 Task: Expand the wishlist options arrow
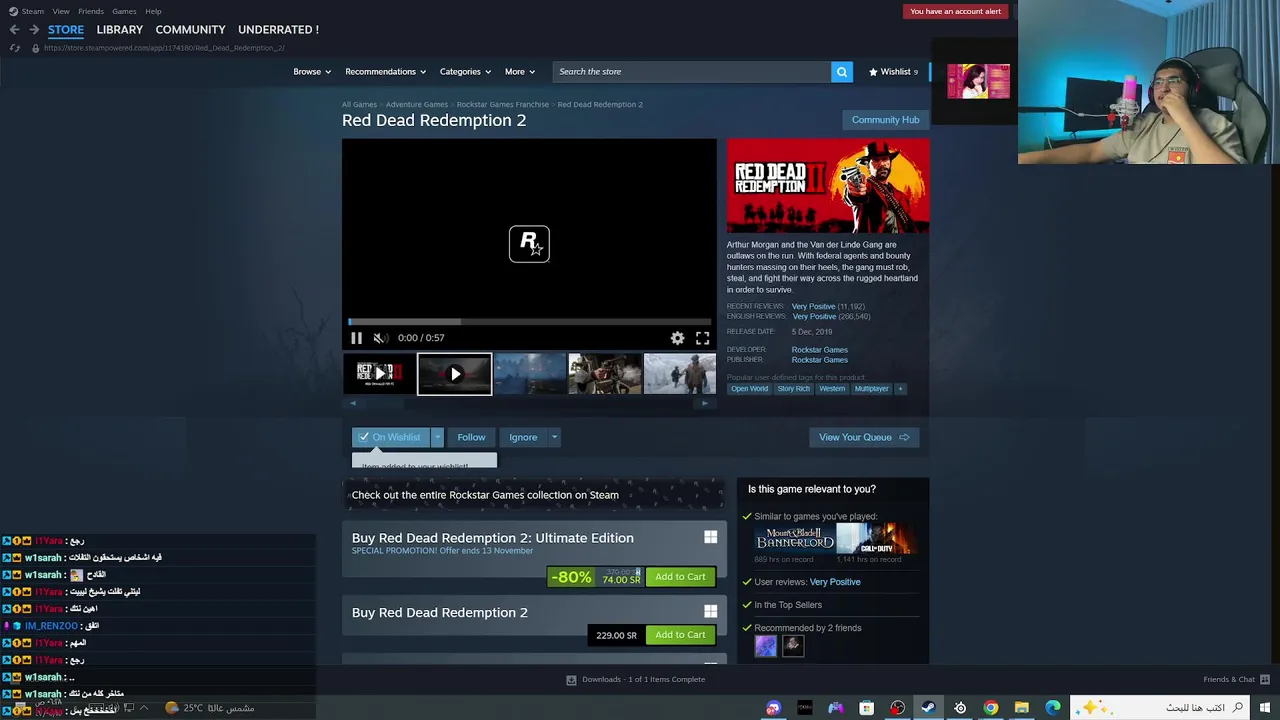click(437, 437)
